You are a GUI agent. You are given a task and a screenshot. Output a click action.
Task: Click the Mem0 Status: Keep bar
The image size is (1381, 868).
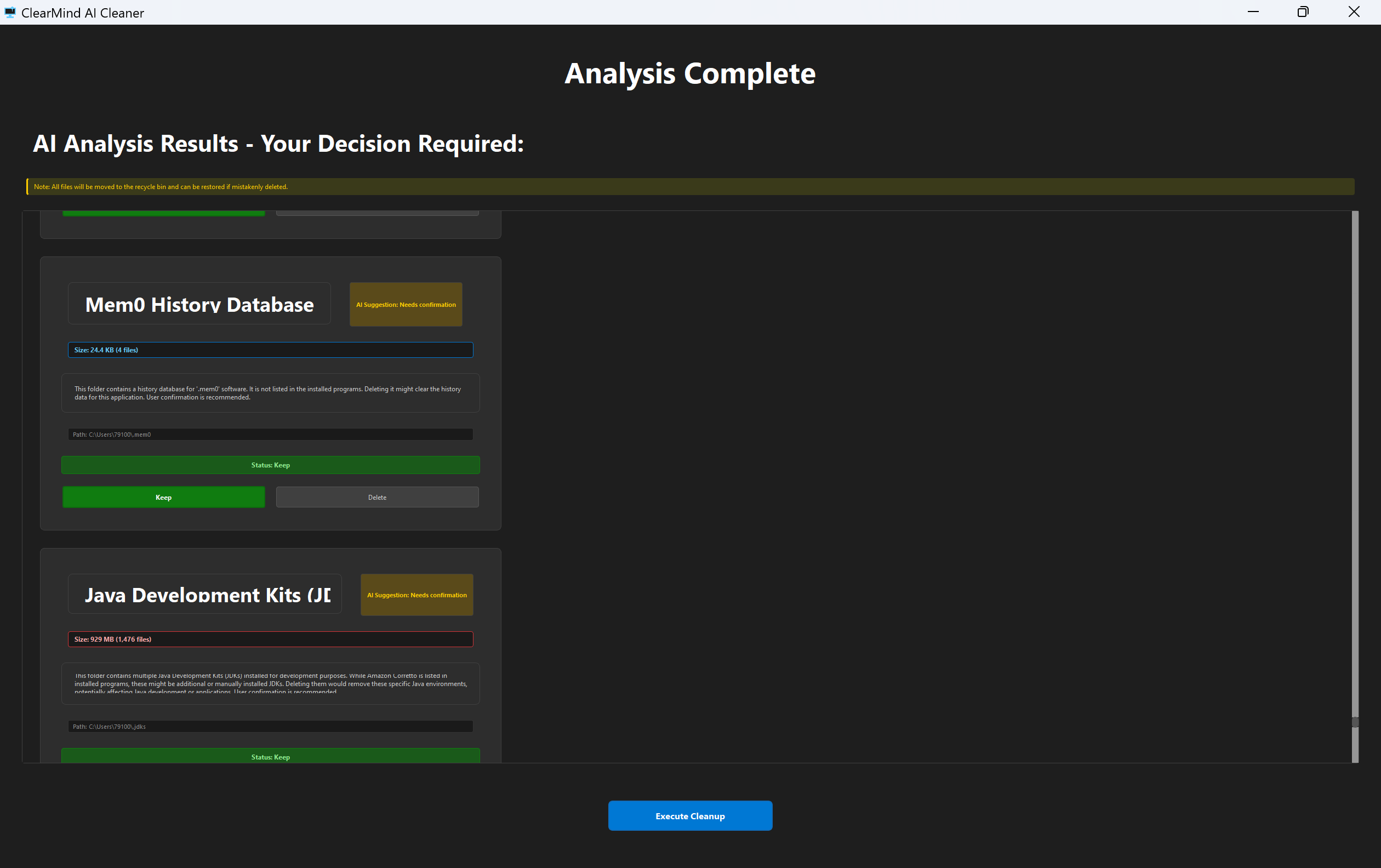[x=270, y=465]
